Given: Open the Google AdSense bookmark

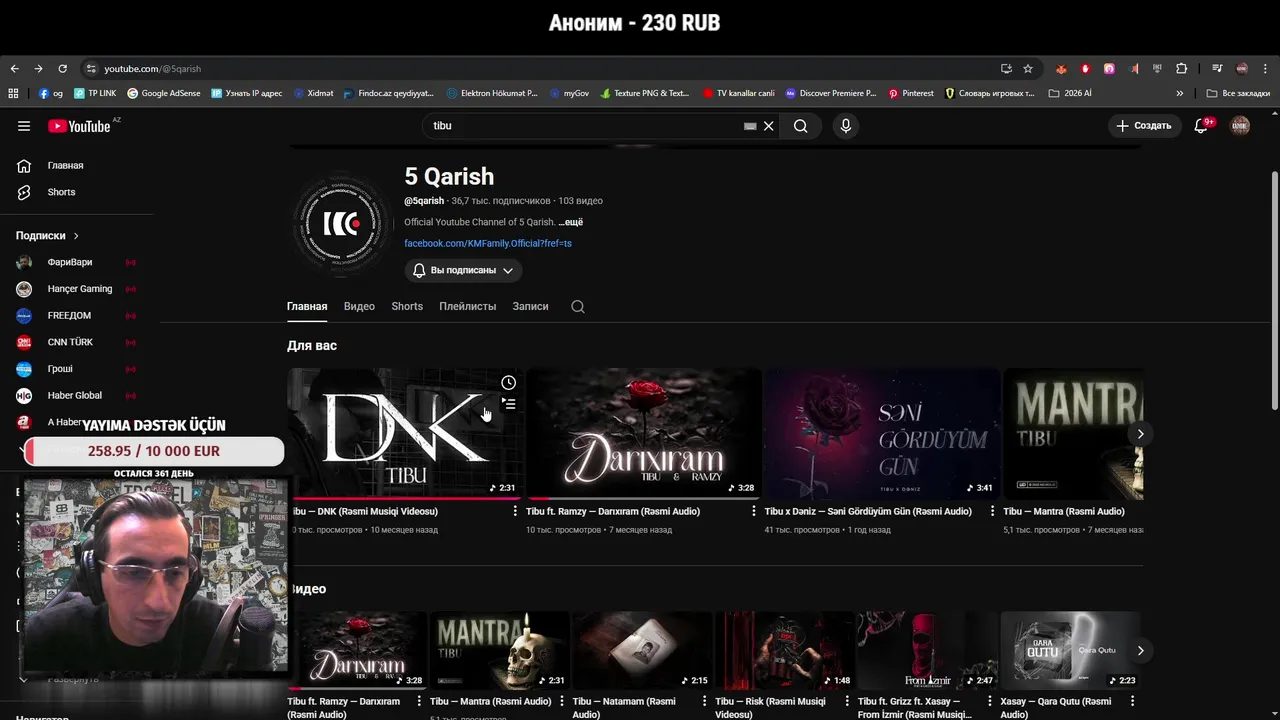Looking at the screenshot, I should pyautogui.click(x=164, y=93).
